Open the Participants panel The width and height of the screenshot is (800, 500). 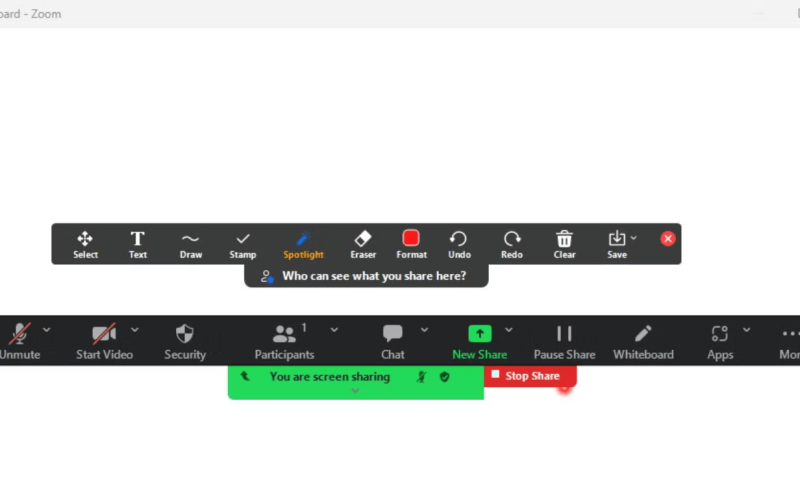tap(284, 341)
